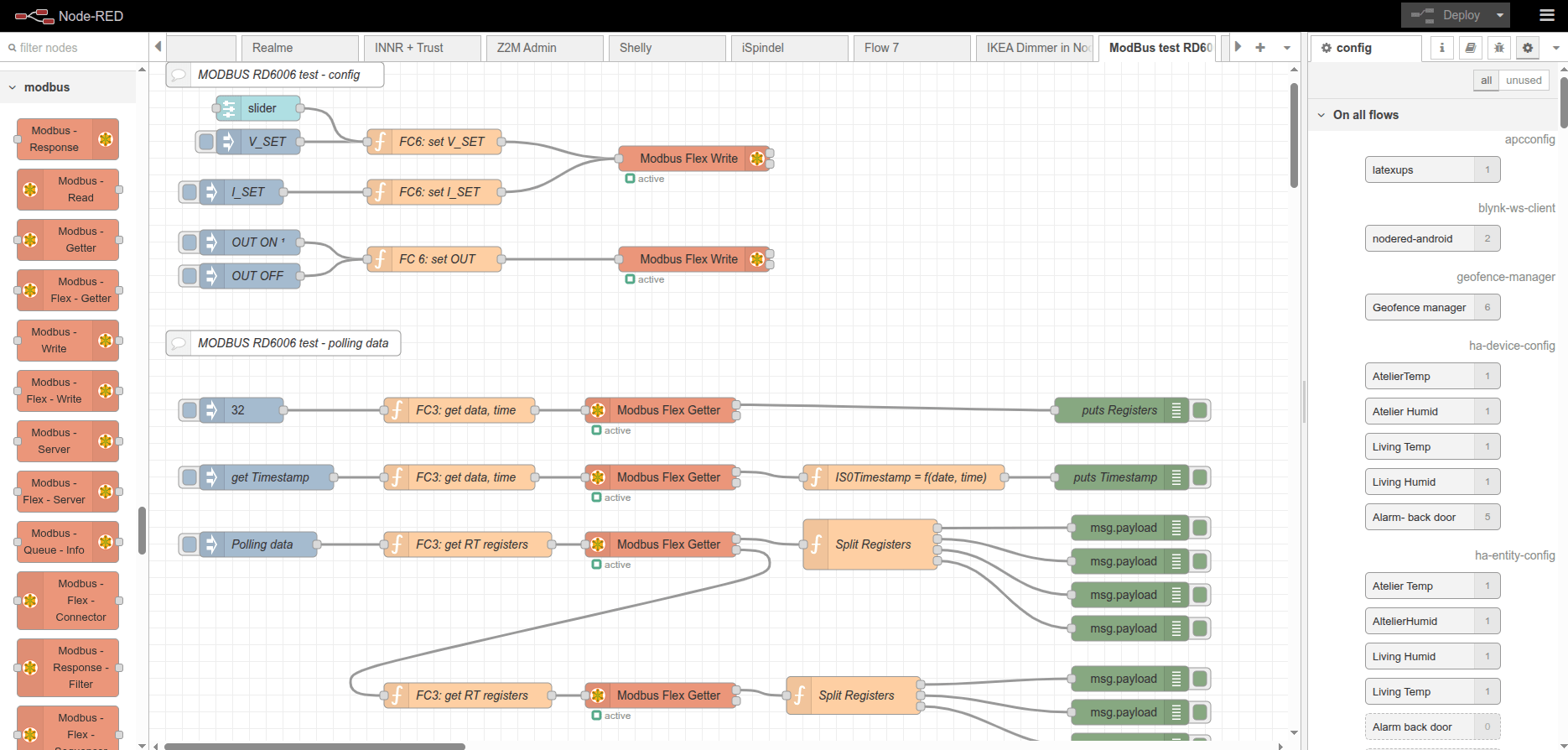Trigger the OUT OFF inject node button
1568x750 pixels.
[x=190, y=276]
